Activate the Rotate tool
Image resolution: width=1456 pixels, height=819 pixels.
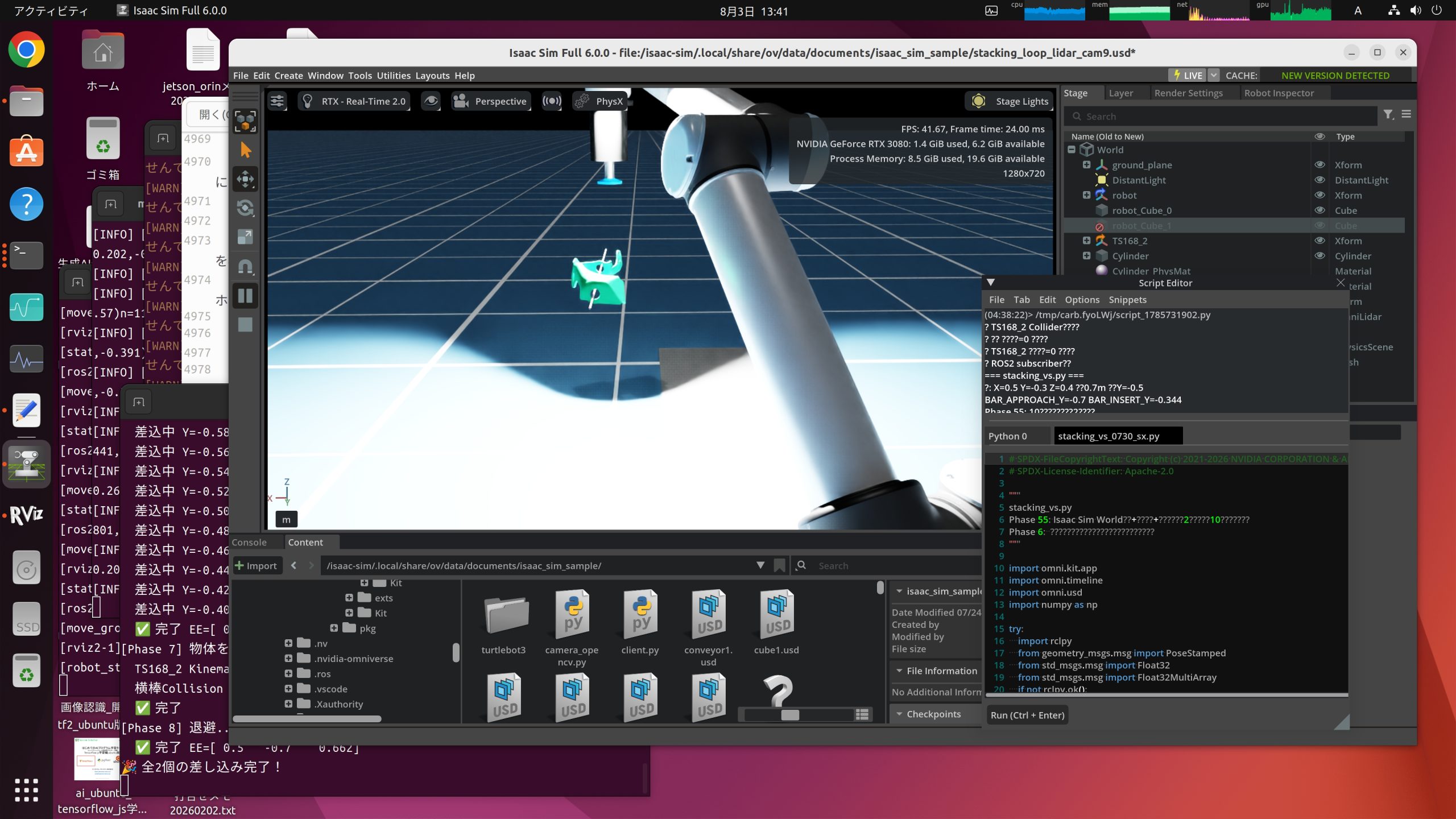[245, 208]
